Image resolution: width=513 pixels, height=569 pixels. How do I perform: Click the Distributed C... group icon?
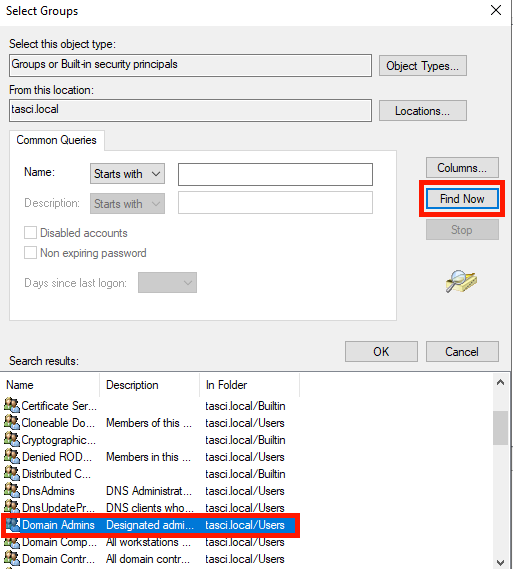[12, 473]
